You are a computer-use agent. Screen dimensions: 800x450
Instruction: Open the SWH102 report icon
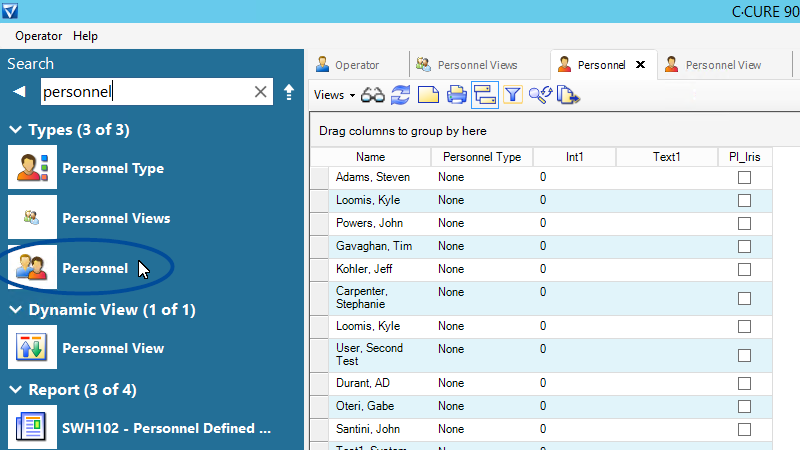(32, 428)
